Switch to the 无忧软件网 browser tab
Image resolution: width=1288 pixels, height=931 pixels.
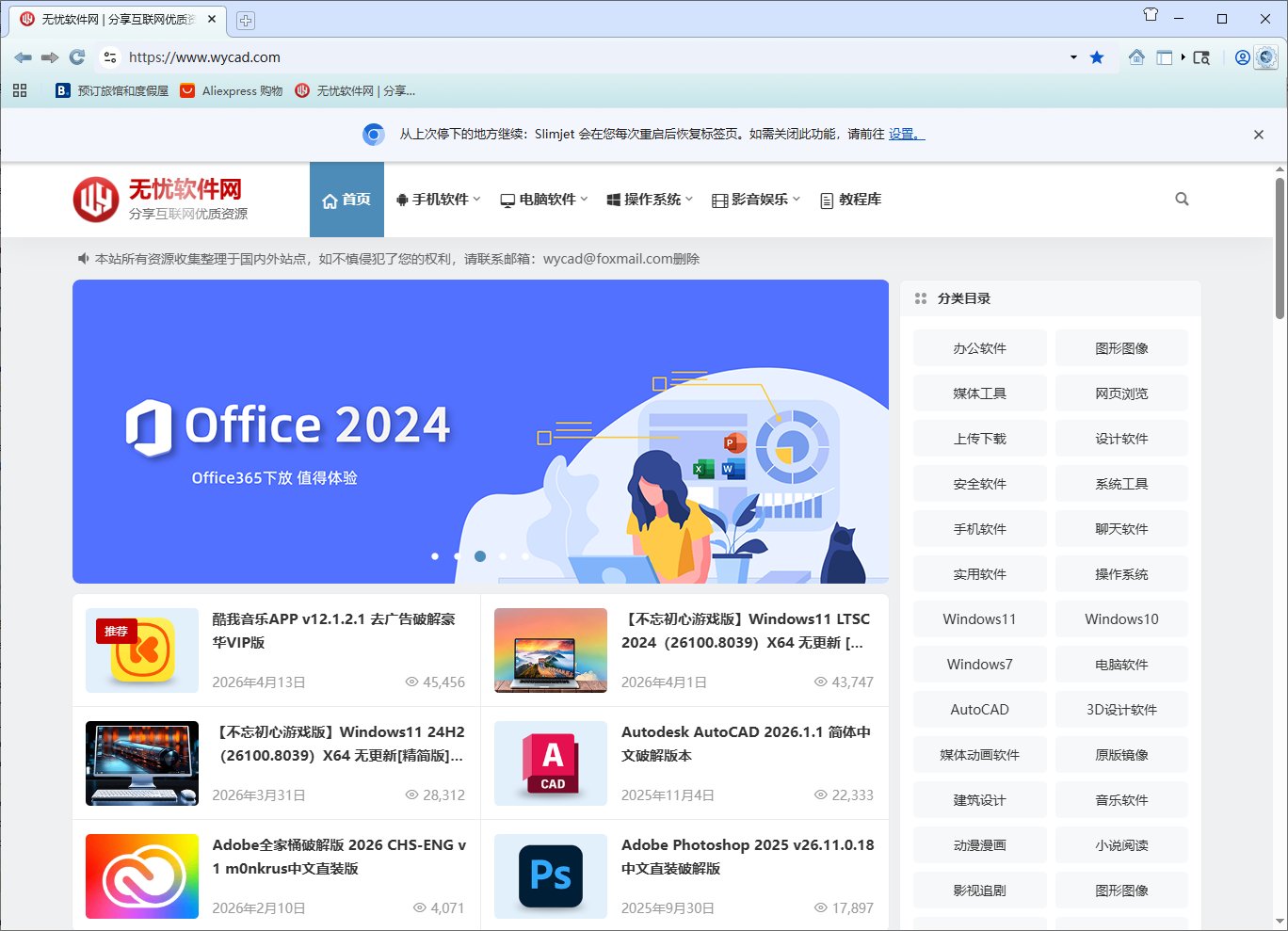tap(113, 19)
